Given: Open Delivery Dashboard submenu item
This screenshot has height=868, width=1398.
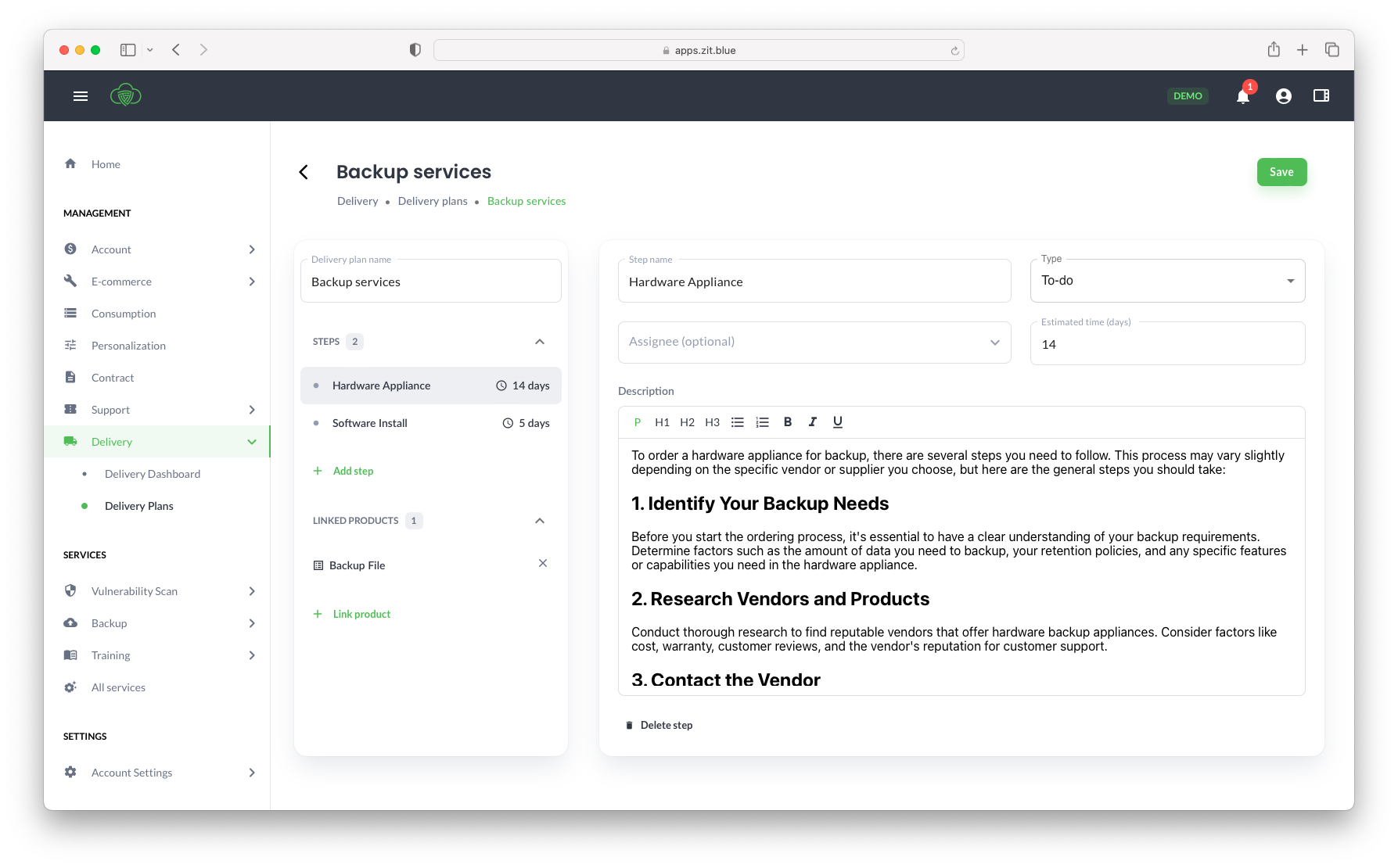Looking at the screenshot, I should [x=153, y=474].
